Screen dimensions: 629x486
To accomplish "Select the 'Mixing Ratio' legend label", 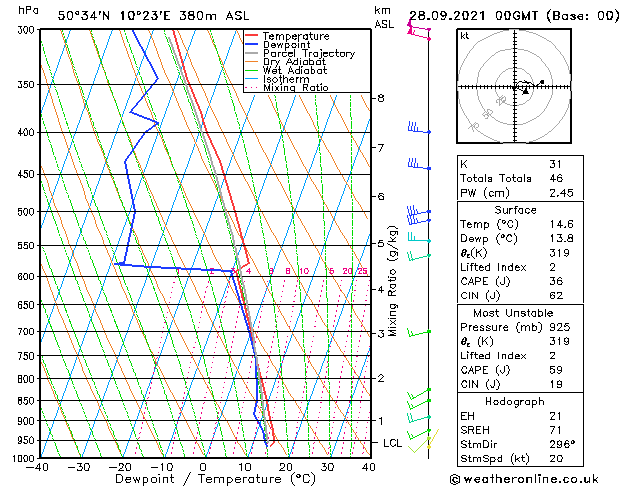I will [x=296, y=87].
